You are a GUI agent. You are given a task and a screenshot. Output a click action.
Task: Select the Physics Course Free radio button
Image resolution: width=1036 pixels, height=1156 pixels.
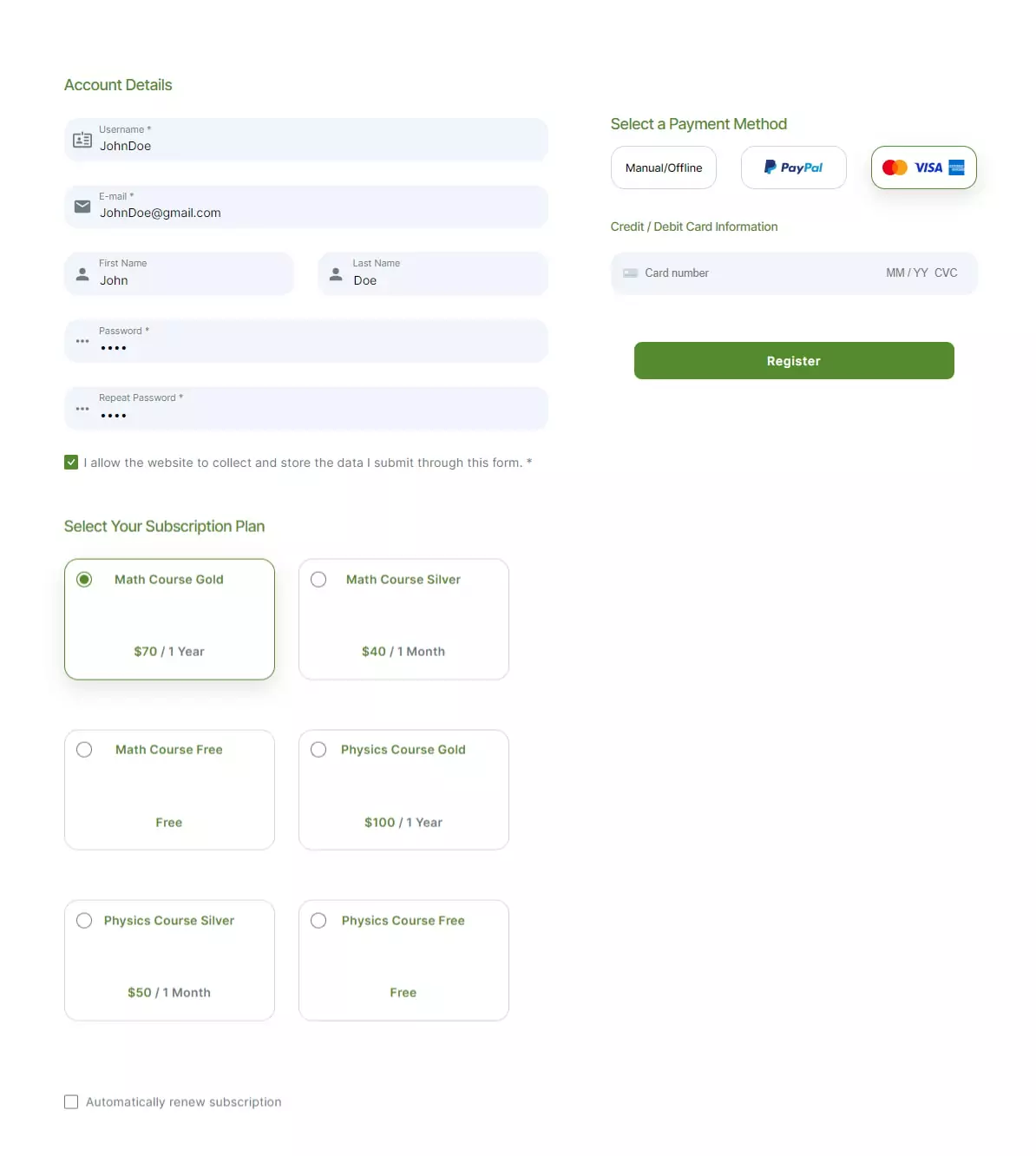pyautogui.click(x=318, y=921)
